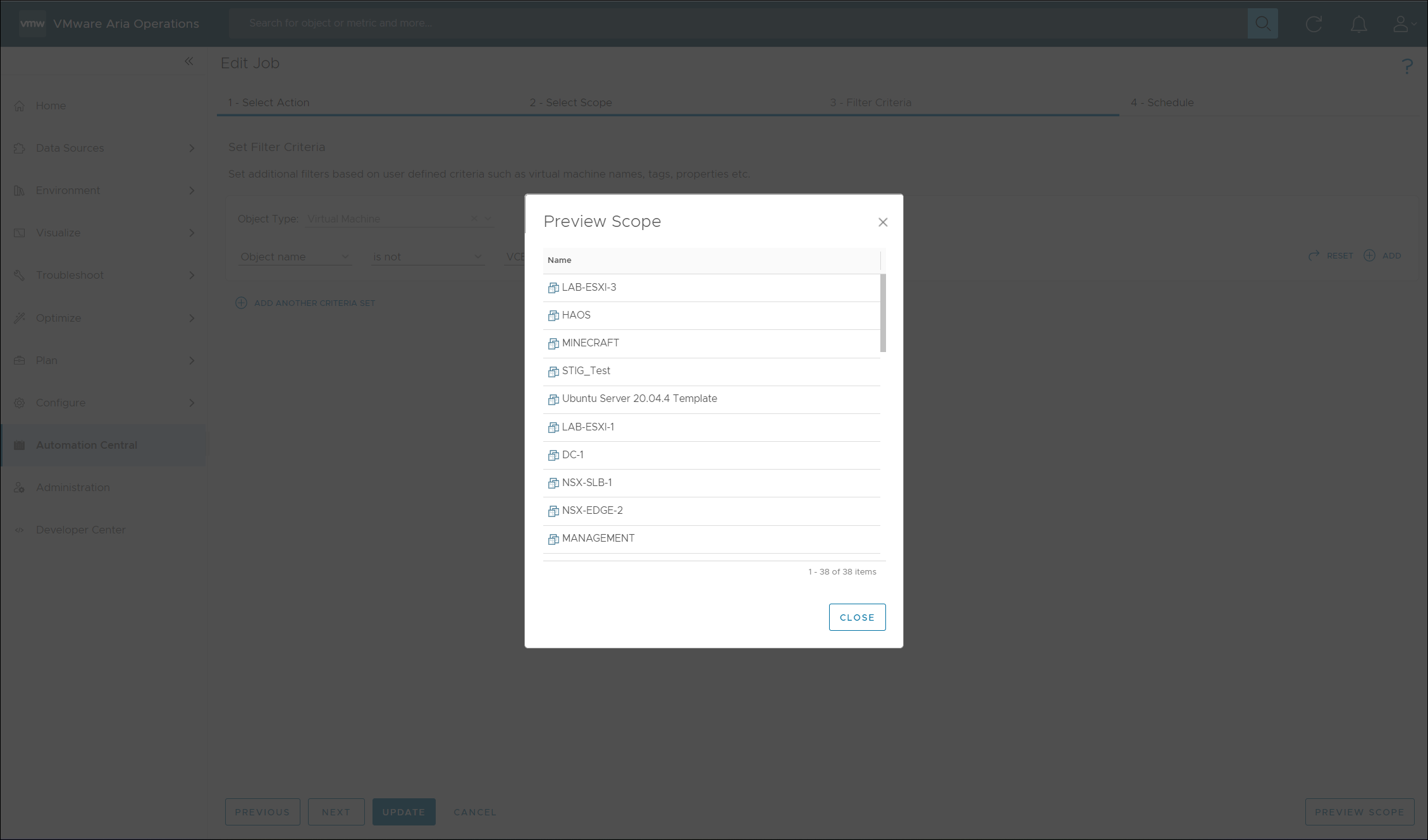Close Preview Scope dialog with X

click(x=883, y=222)
